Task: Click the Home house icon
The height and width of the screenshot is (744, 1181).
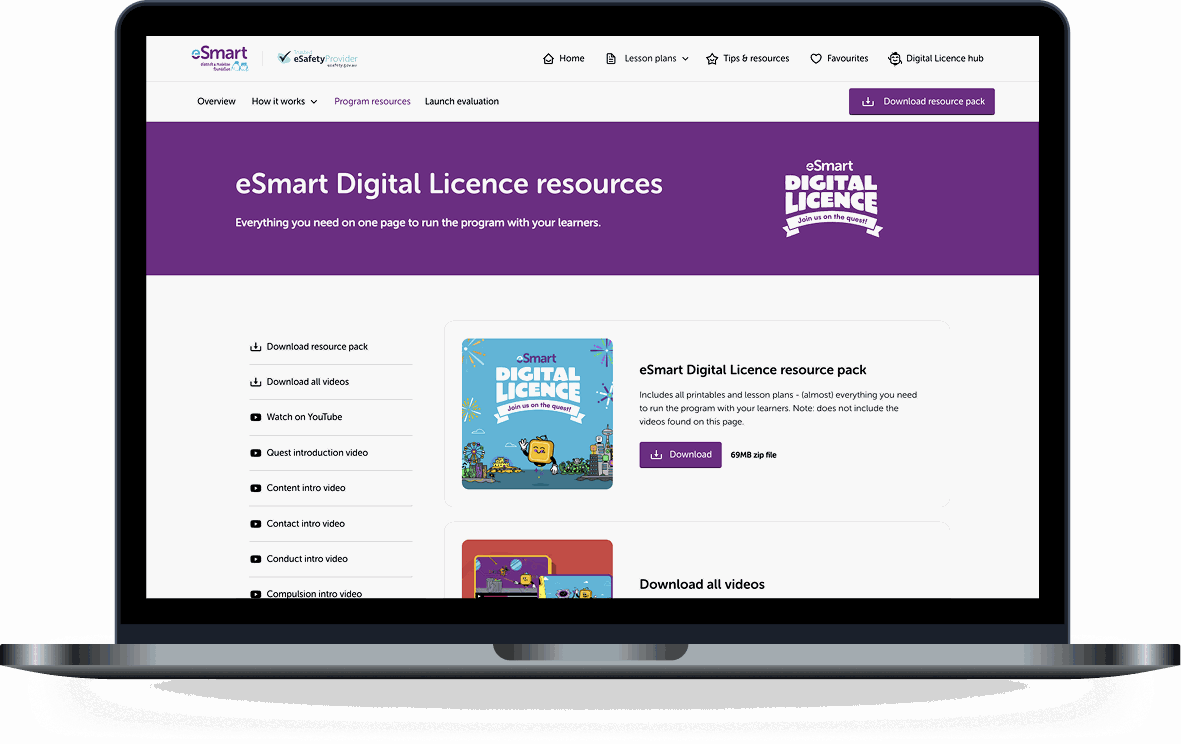Action: coord(548,59)
